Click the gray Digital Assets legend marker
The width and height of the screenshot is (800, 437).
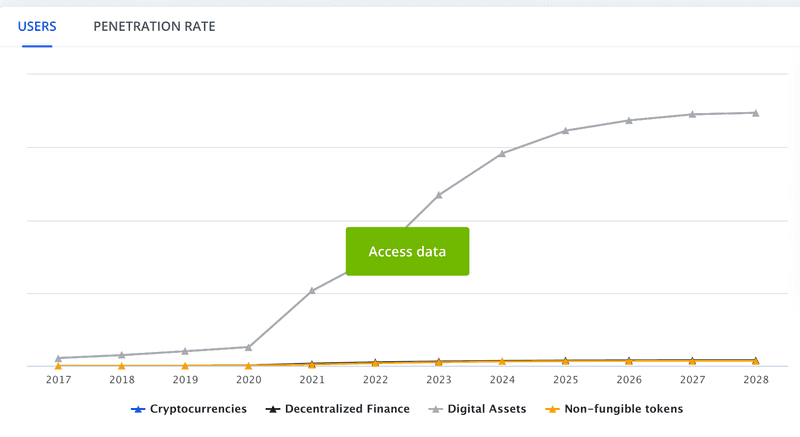pyautogui.click(x=436, y=409)
